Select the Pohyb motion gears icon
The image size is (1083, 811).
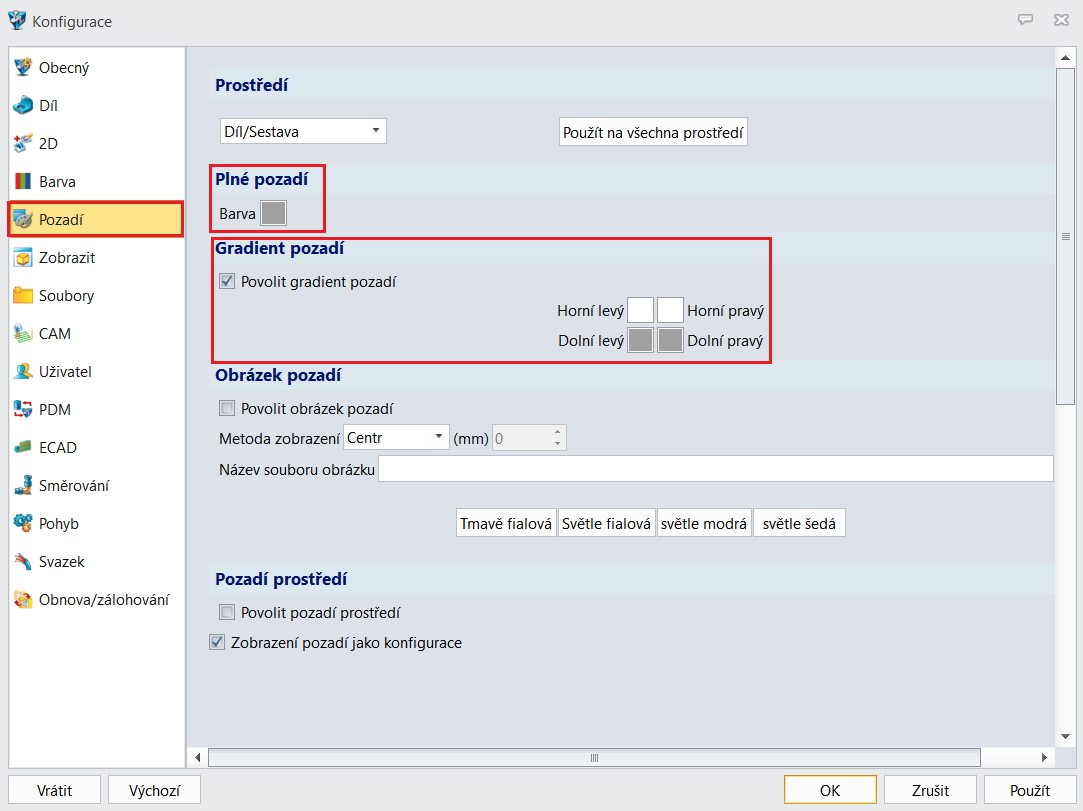tap(23, 523)
